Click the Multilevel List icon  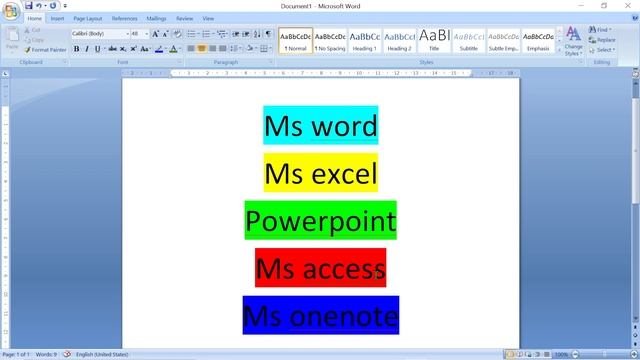[x=221, y=34]
